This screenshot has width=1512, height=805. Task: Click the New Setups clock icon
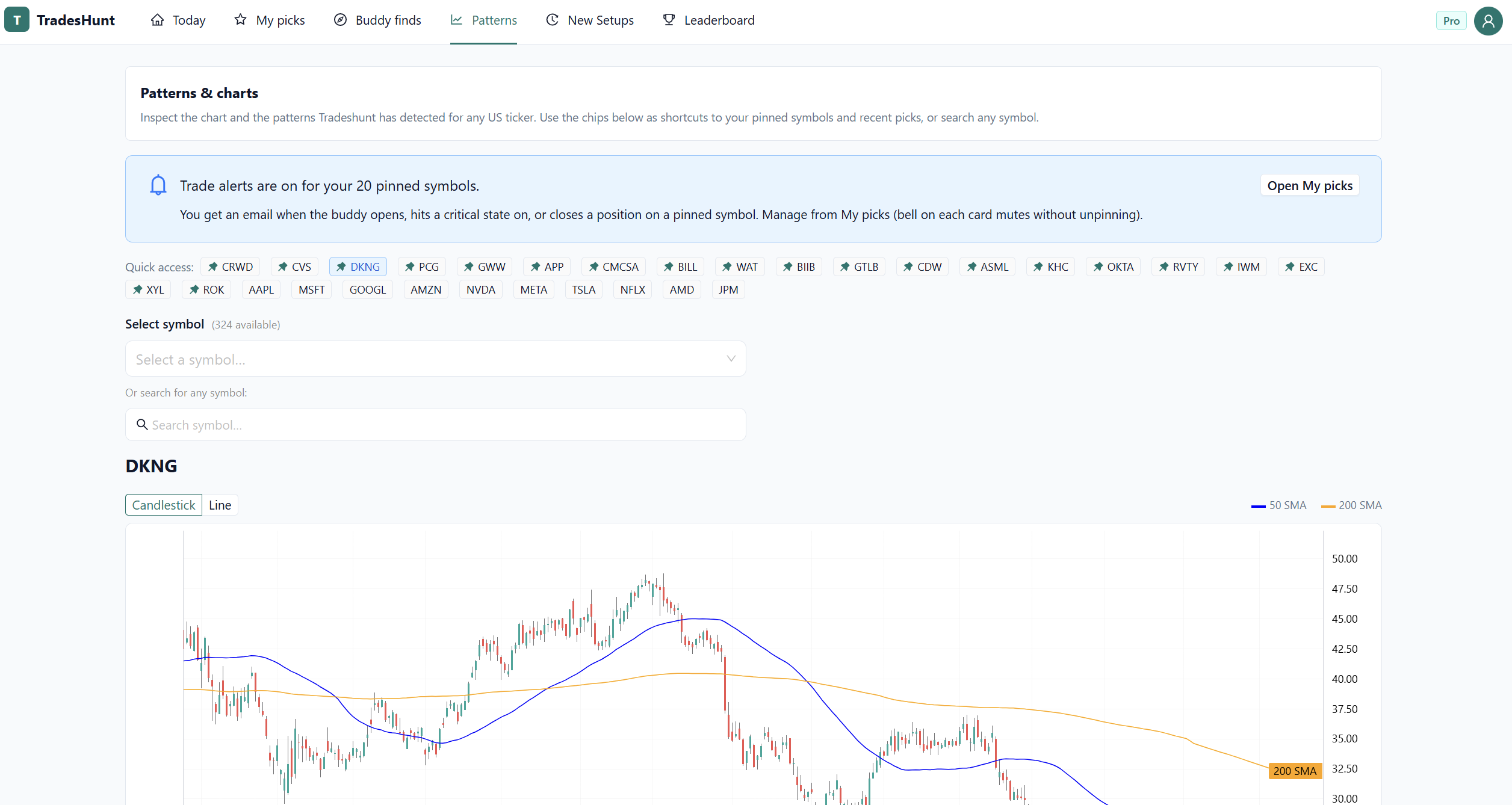(552, 20)
